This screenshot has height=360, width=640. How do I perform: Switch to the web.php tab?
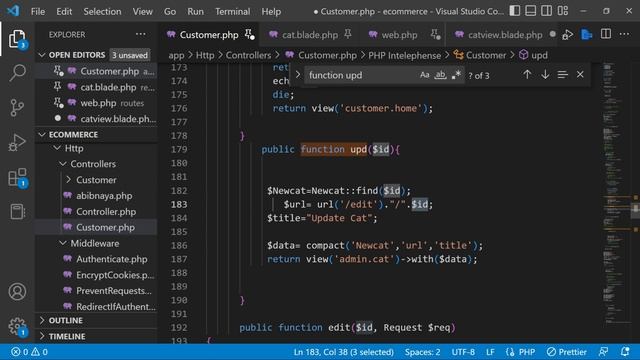tap(399, 35)
